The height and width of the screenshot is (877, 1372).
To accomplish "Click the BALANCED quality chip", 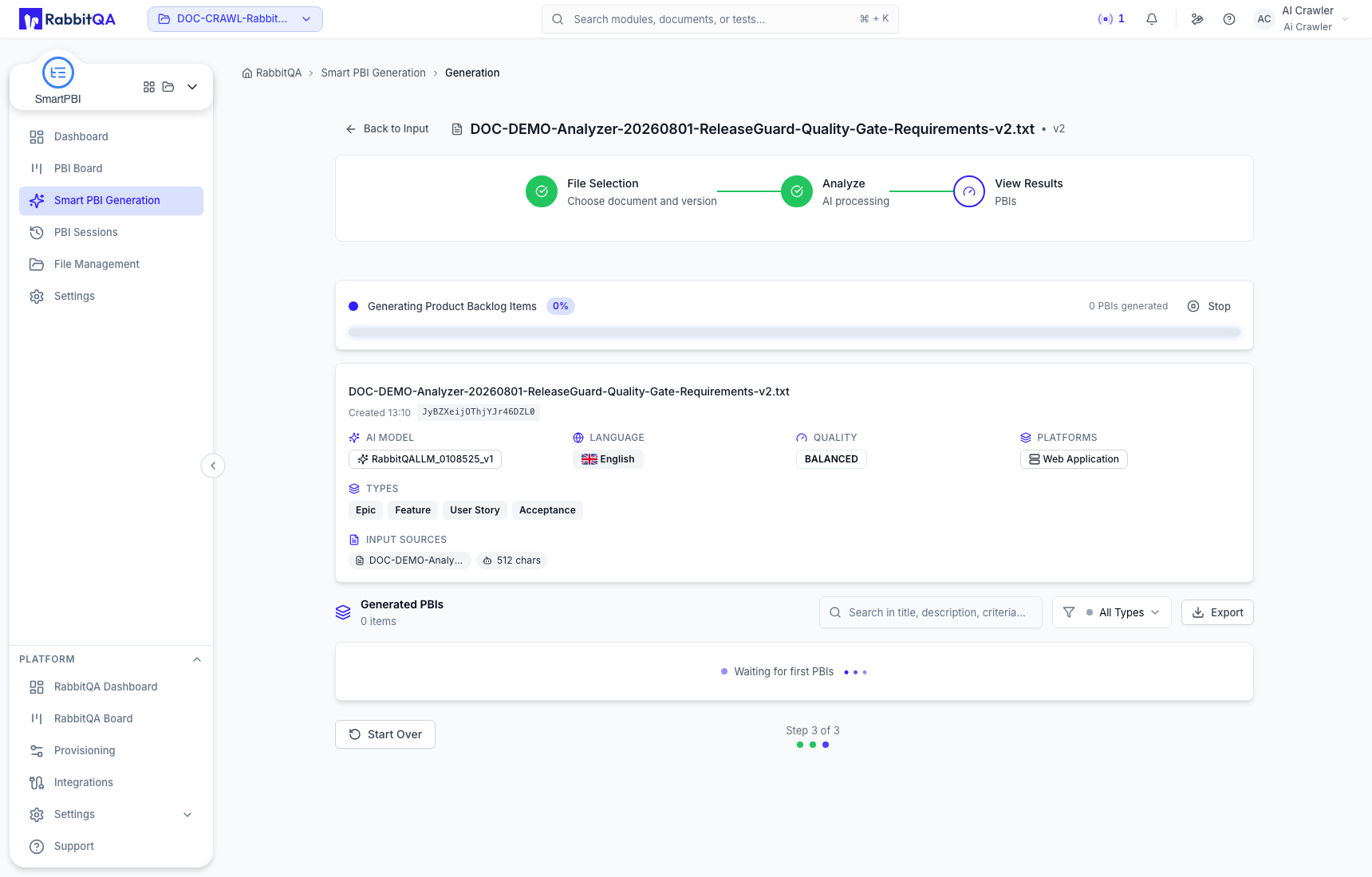I will point(831,459).
